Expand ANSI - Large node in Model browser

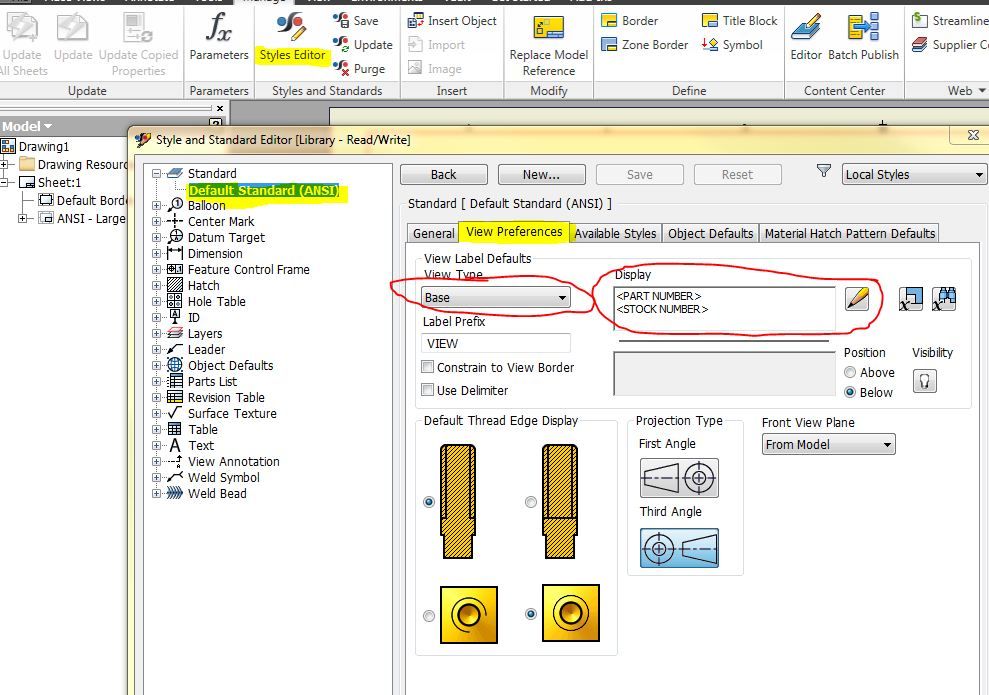click(x=23, y=218)
